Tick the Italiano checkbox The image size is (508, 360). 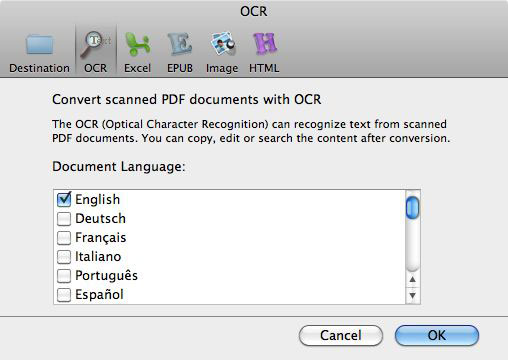click(x=64, y=257)
